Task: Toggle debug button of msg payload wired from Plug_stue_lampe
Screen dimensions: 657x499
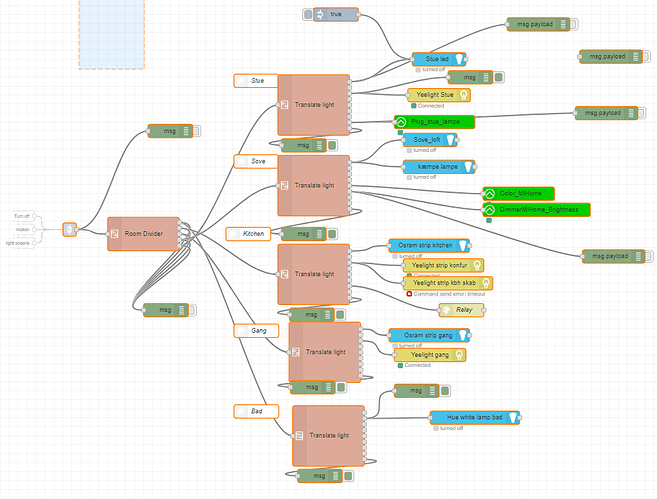Action: pyautogui.click(x=641, y=113)
